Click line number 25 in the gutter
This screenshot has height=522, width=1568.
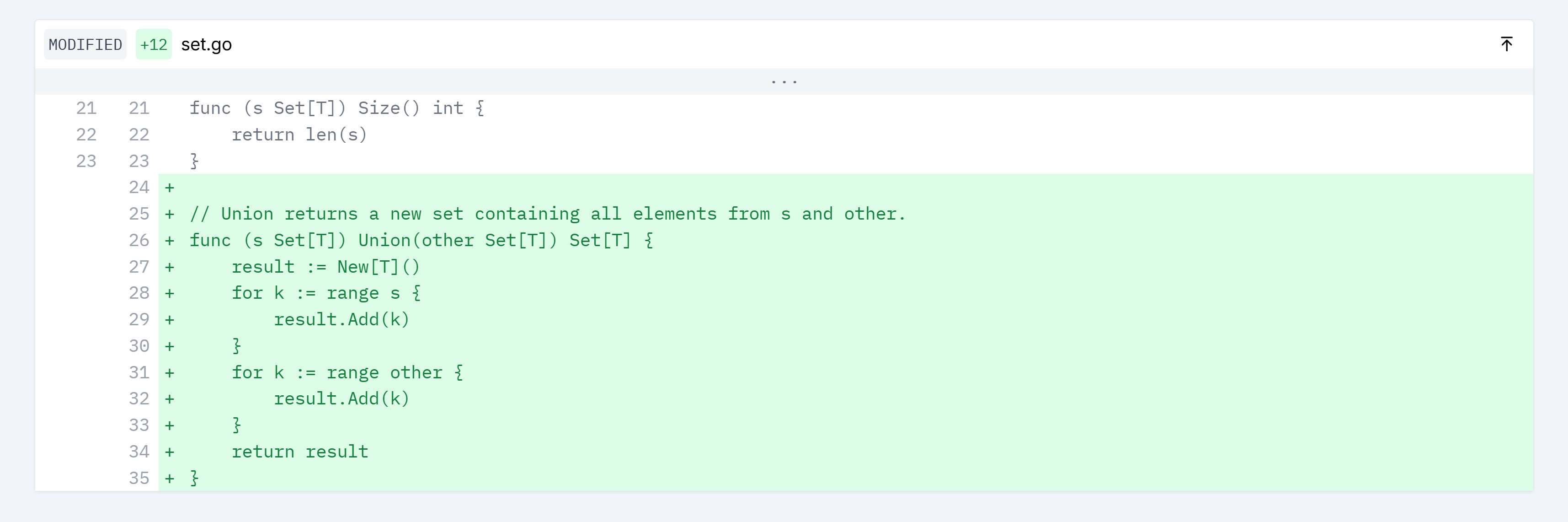139,214
